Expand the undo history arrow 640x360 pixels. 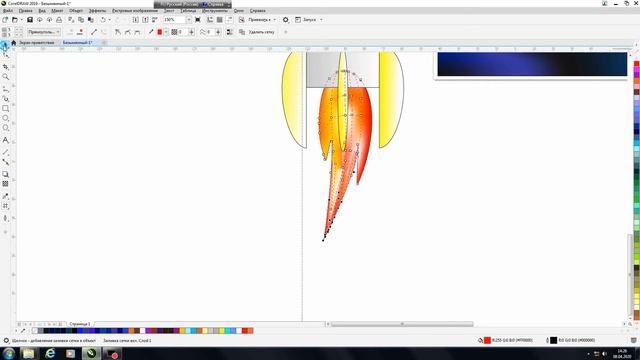tap(109, 20)
